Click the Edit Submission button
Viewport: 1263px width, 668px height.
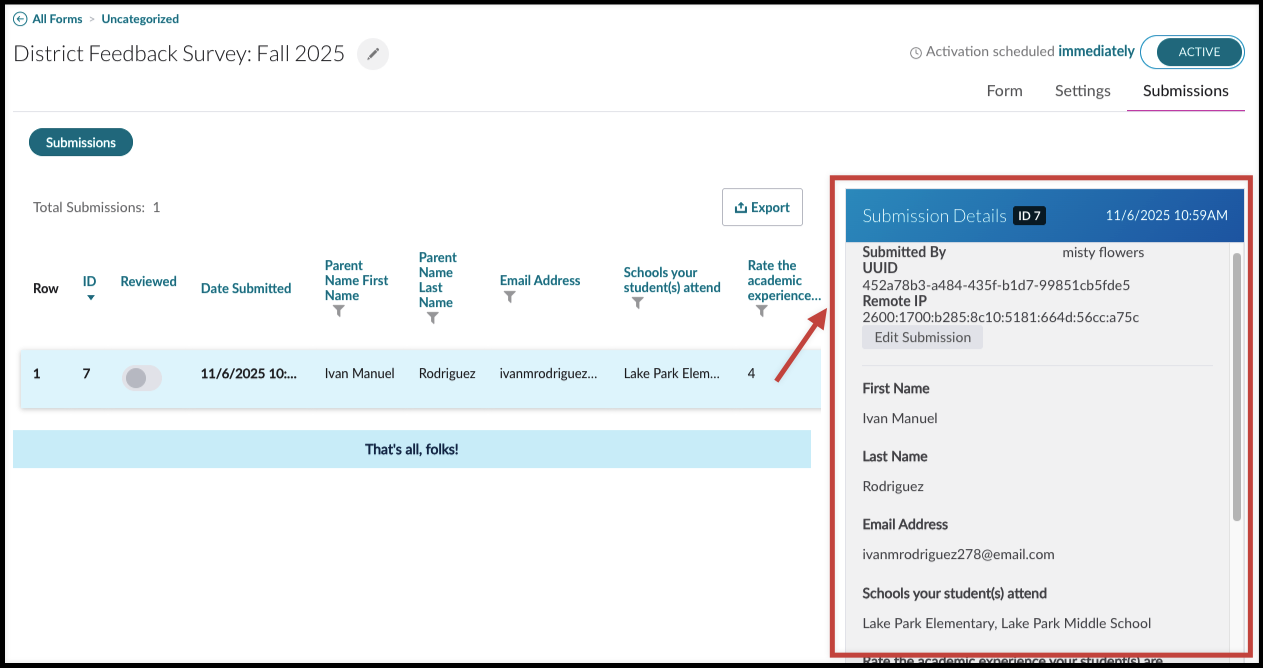point(922,337)
